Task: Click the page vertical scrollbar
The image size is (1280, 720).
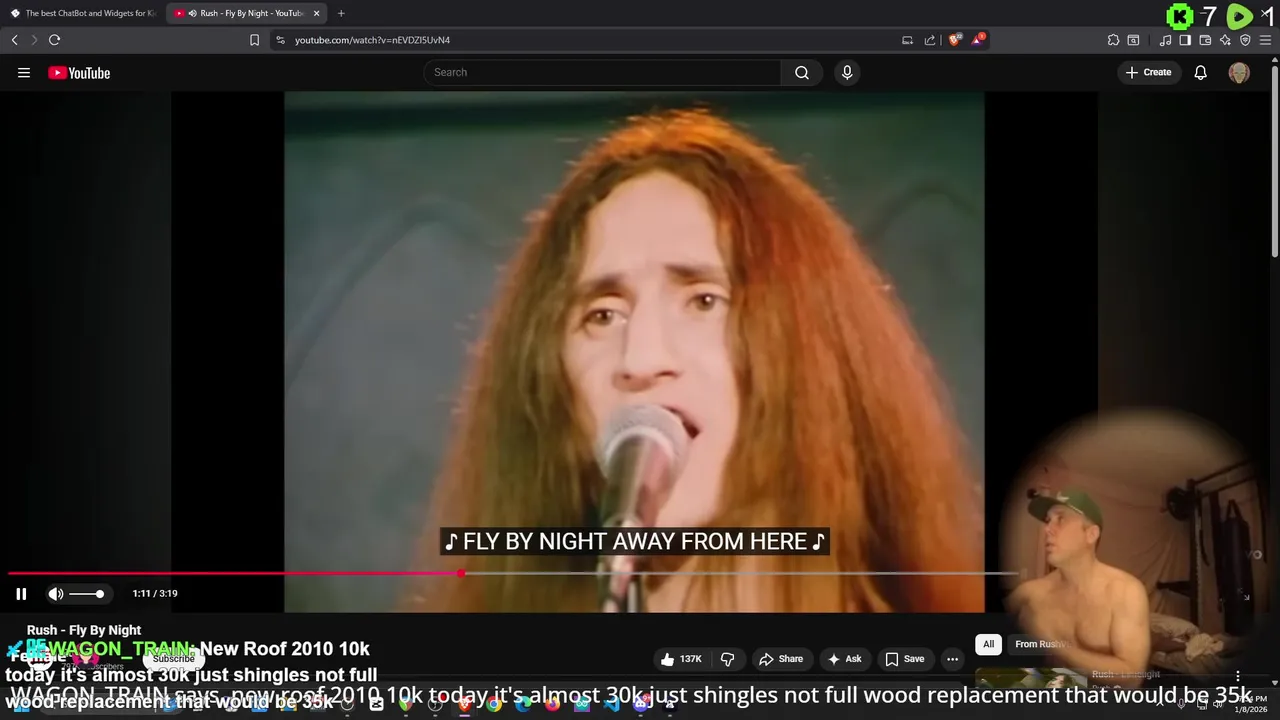Action: tap(1275, 160)
